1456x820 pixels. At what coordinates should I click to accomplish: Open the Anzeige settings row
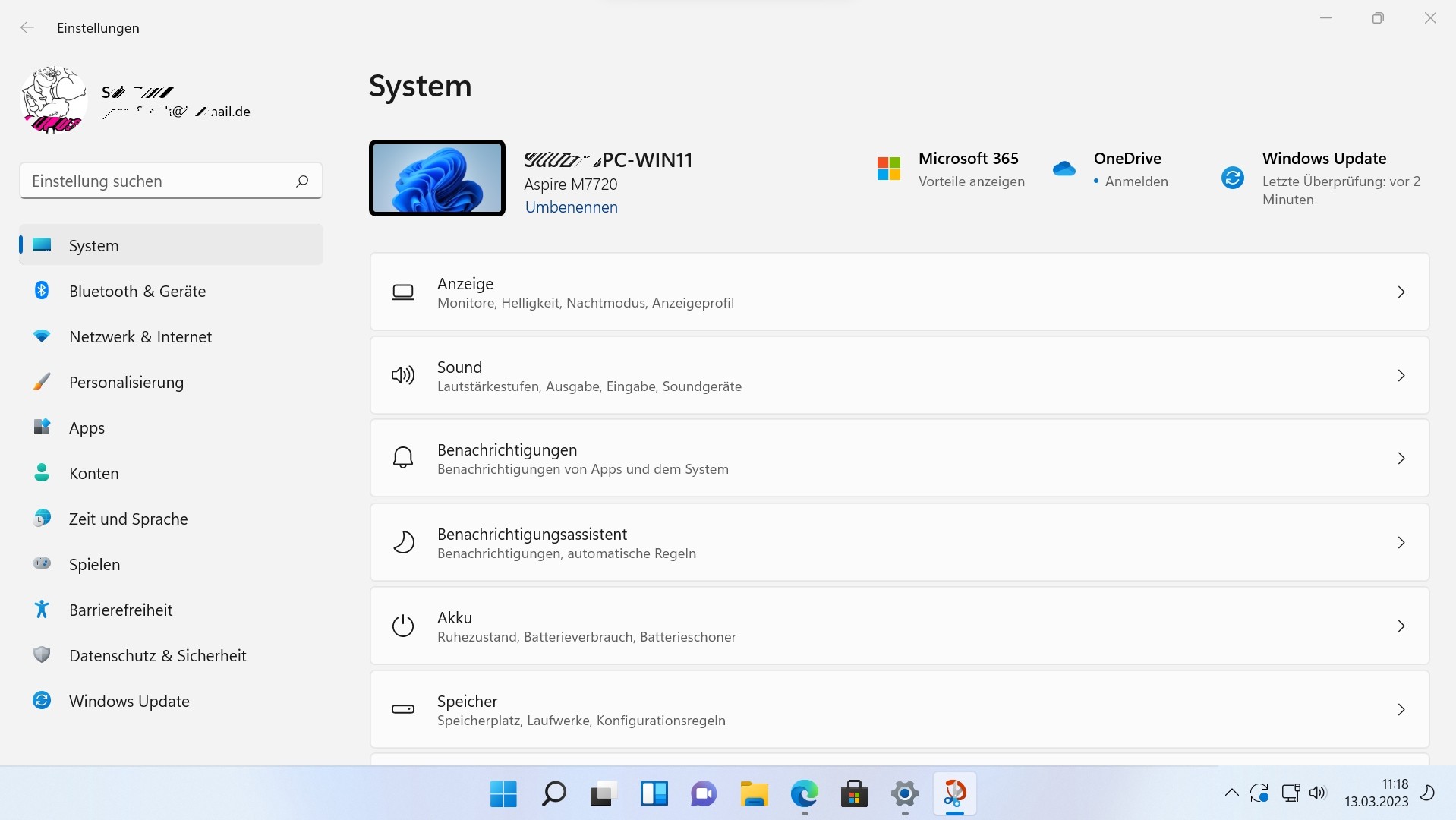pos(900,292)
